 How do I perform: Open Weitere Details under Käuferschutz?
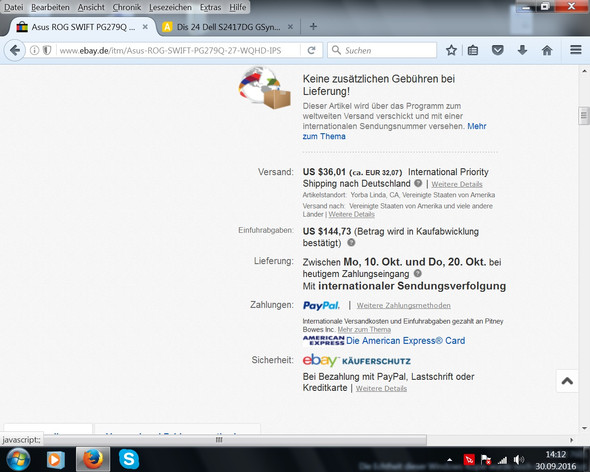[x=381, y=388]
